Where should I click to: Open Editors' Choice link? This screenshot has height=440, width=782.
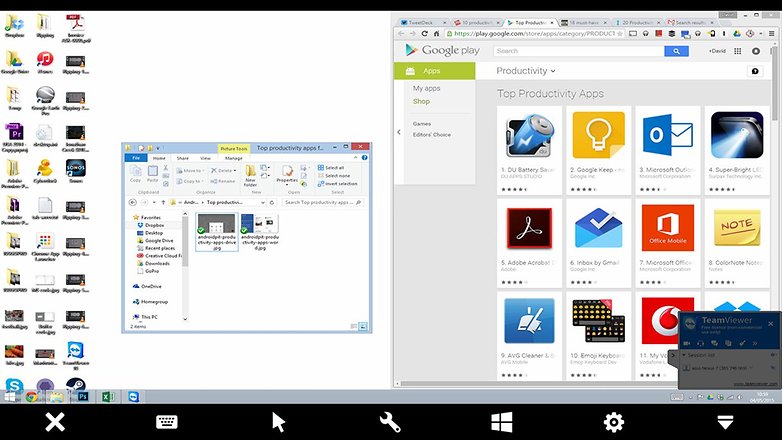click(431, 135)
